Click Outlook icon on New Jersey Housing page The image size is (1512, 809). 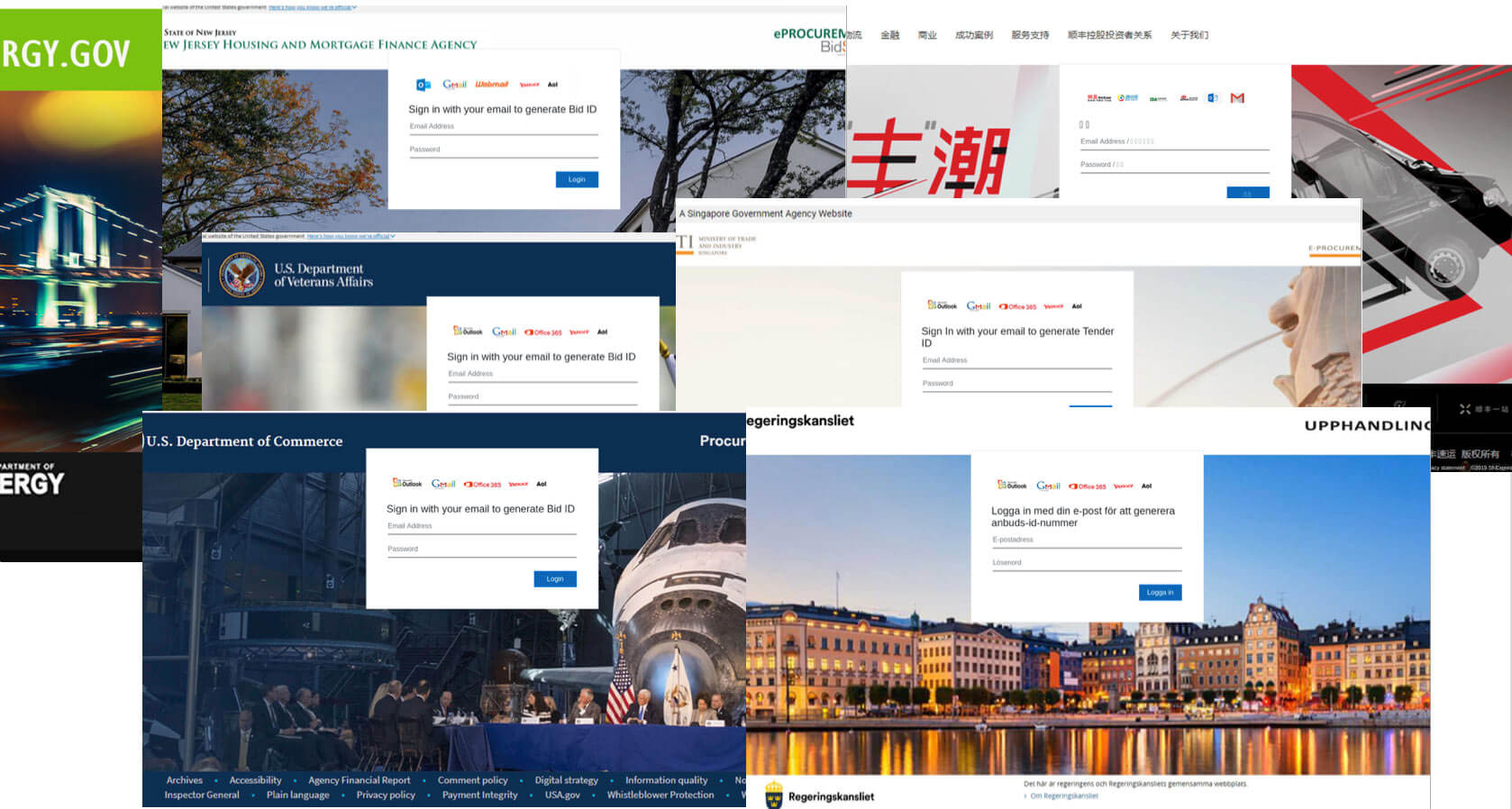(x=423, y=85)
